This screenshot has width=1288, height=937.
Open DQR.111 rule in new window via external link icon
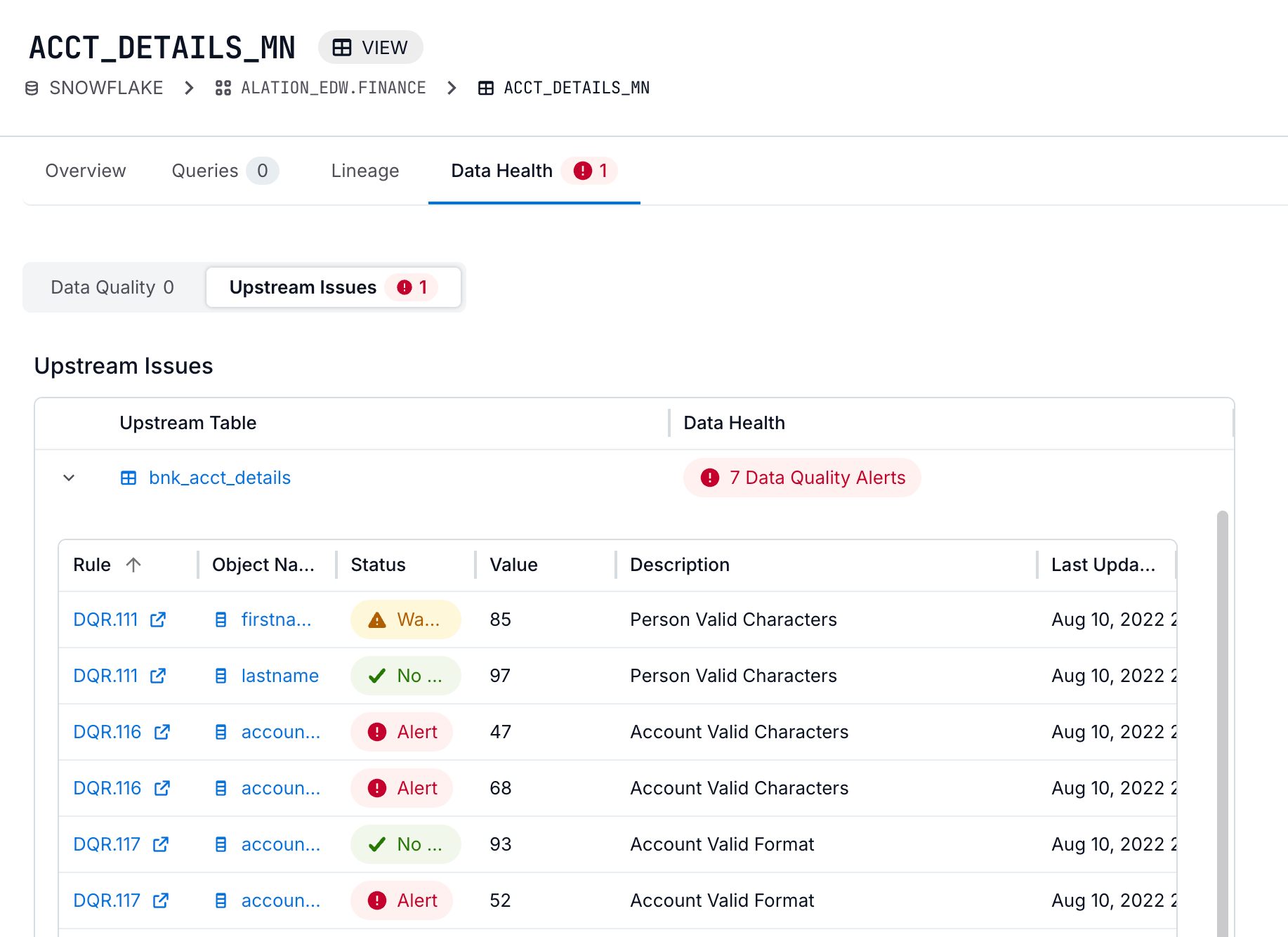[x=158, y=620]
